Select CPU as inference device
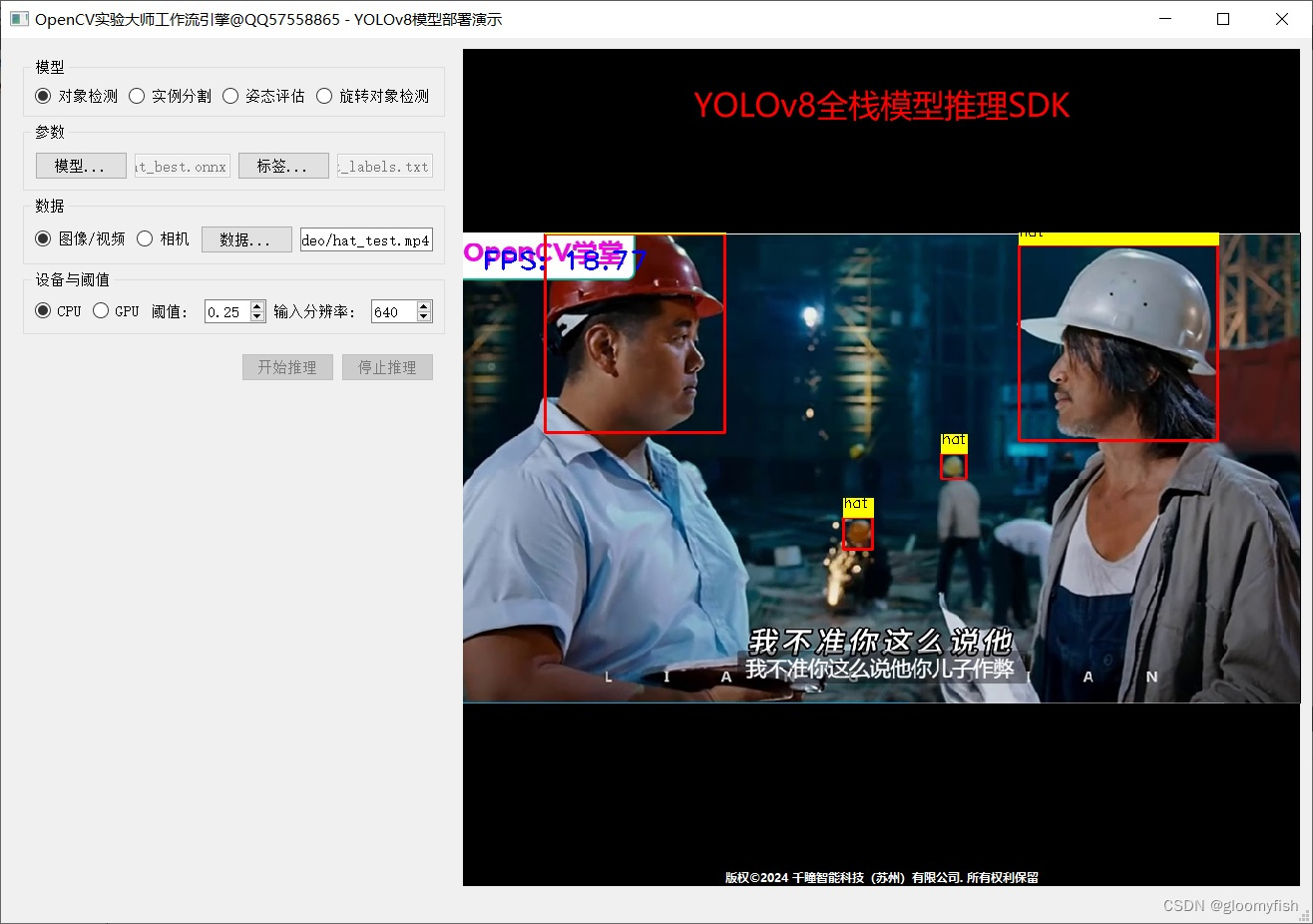This screenshot has height=924, width=1313. (x=42, y=310)
